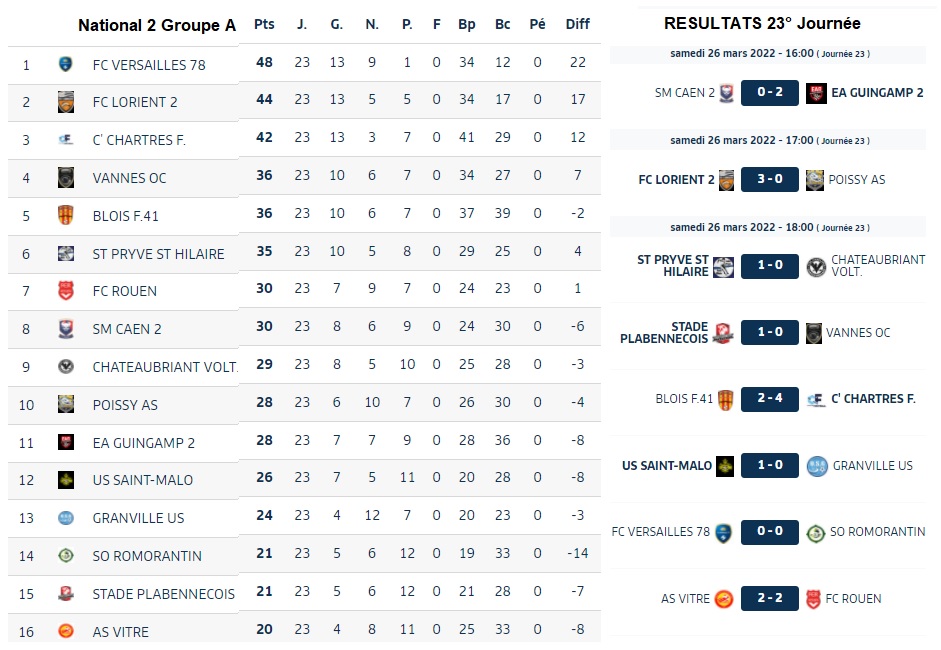Click the AS Vitre orange logo in standings
Screen dimensions: 941x650
tap(66, 631)
